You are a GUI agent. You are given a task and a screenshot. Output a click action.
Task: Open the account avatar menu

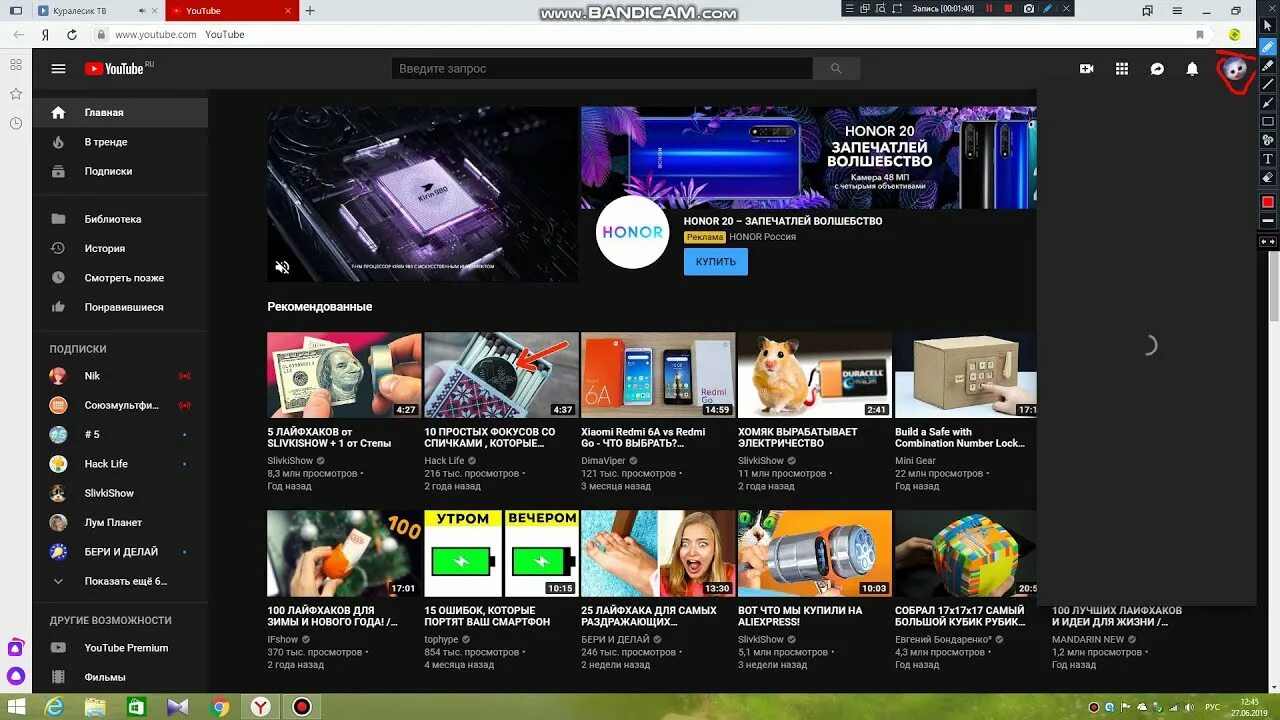coord(1236,69)
